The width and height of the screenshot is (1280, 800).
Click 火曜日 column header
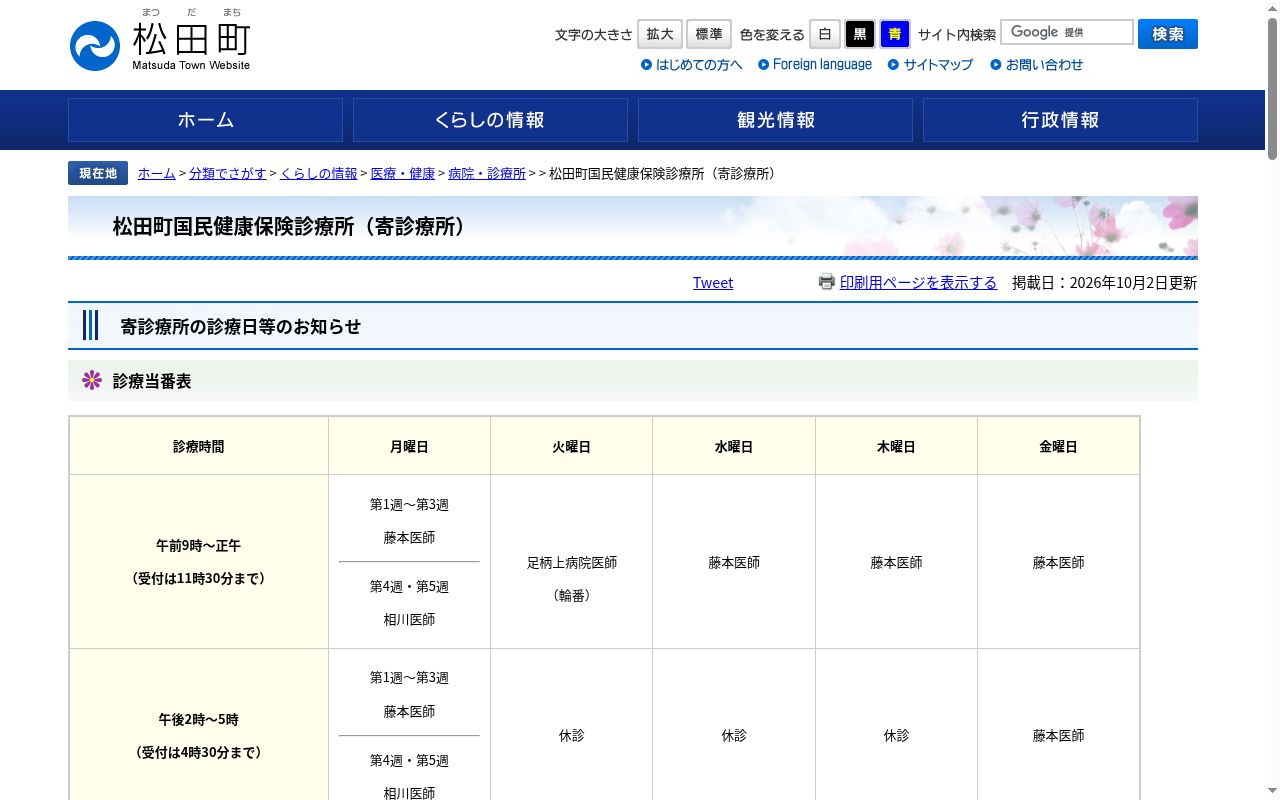[x=571, y=446]
